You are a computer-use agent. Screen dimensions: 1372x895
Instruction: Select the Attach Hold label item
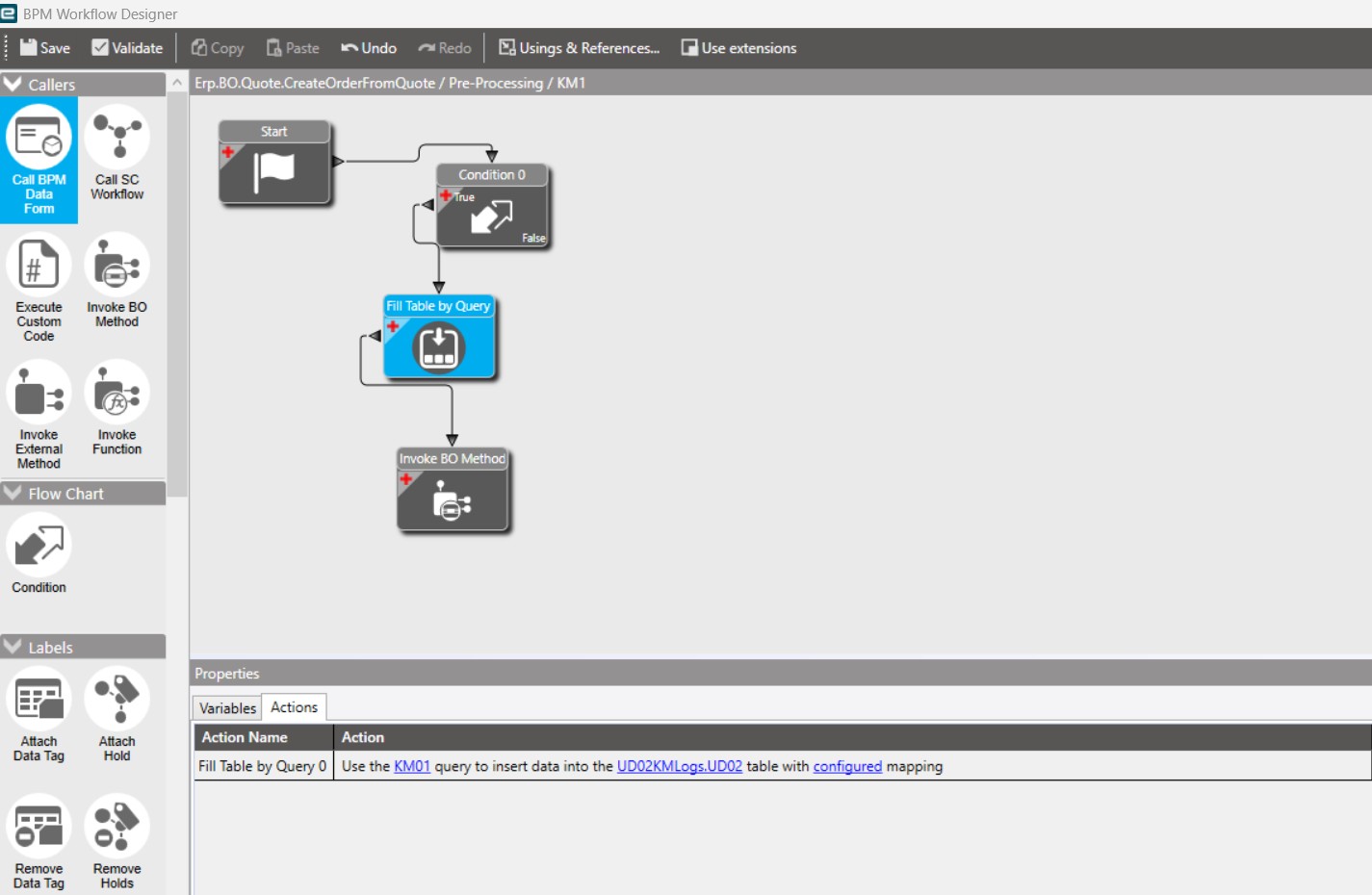pos(117,715)
